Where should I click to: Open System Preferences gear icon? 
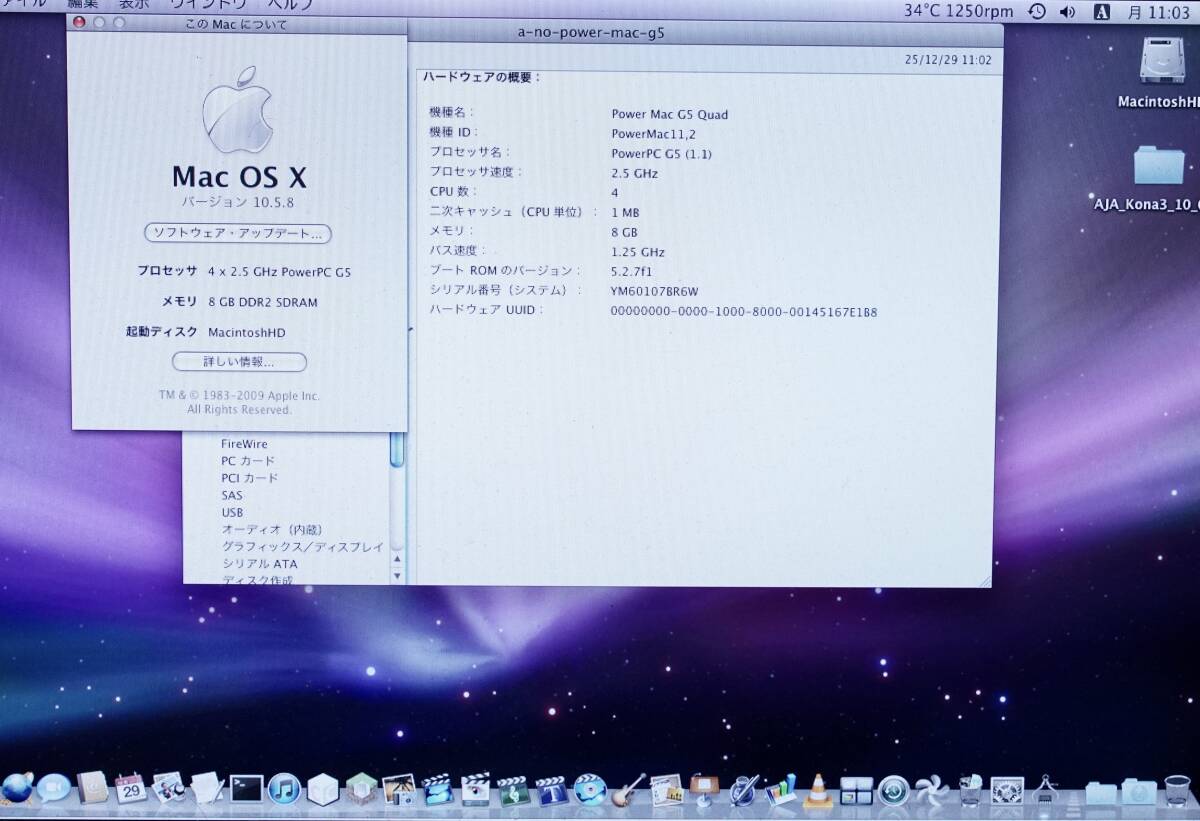[x=1006, y=790]
